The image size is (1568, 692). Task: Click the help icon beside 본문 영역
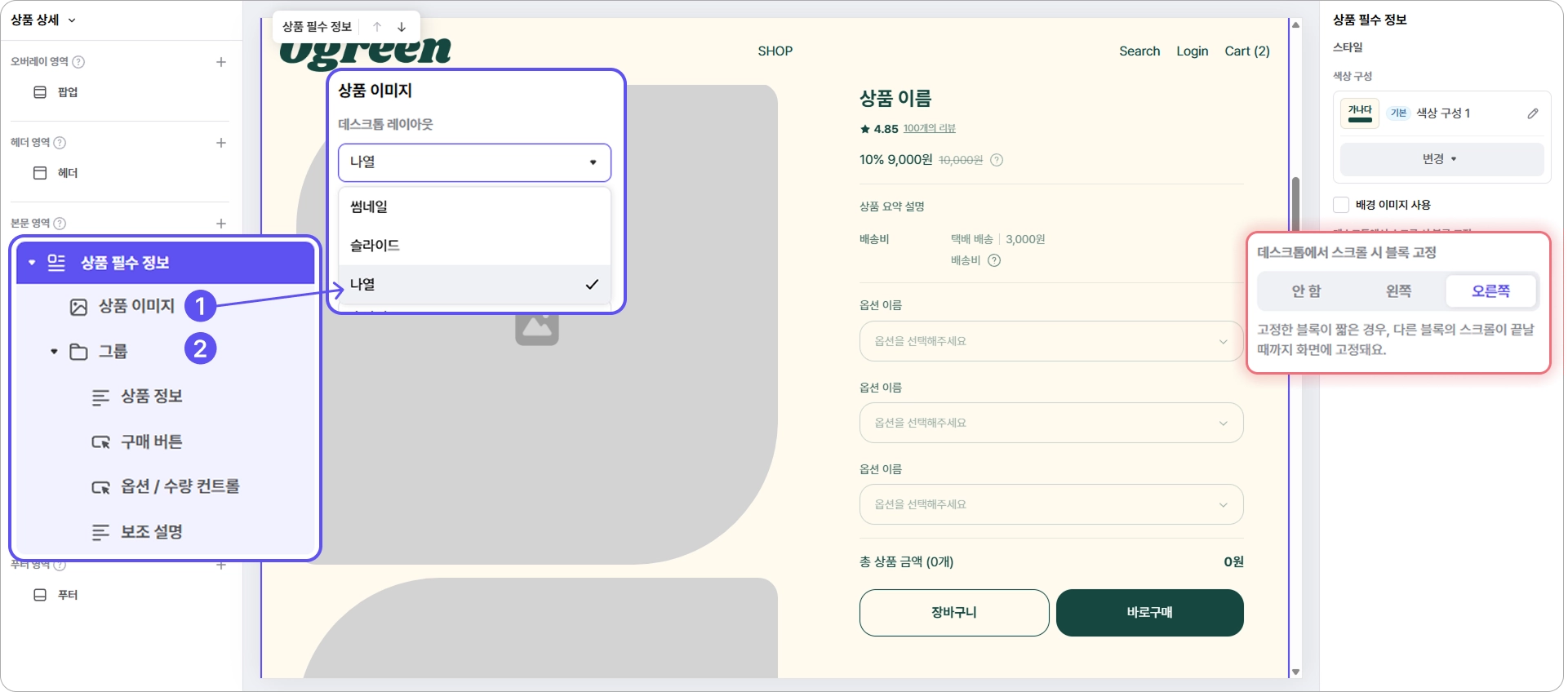[60, 224]
